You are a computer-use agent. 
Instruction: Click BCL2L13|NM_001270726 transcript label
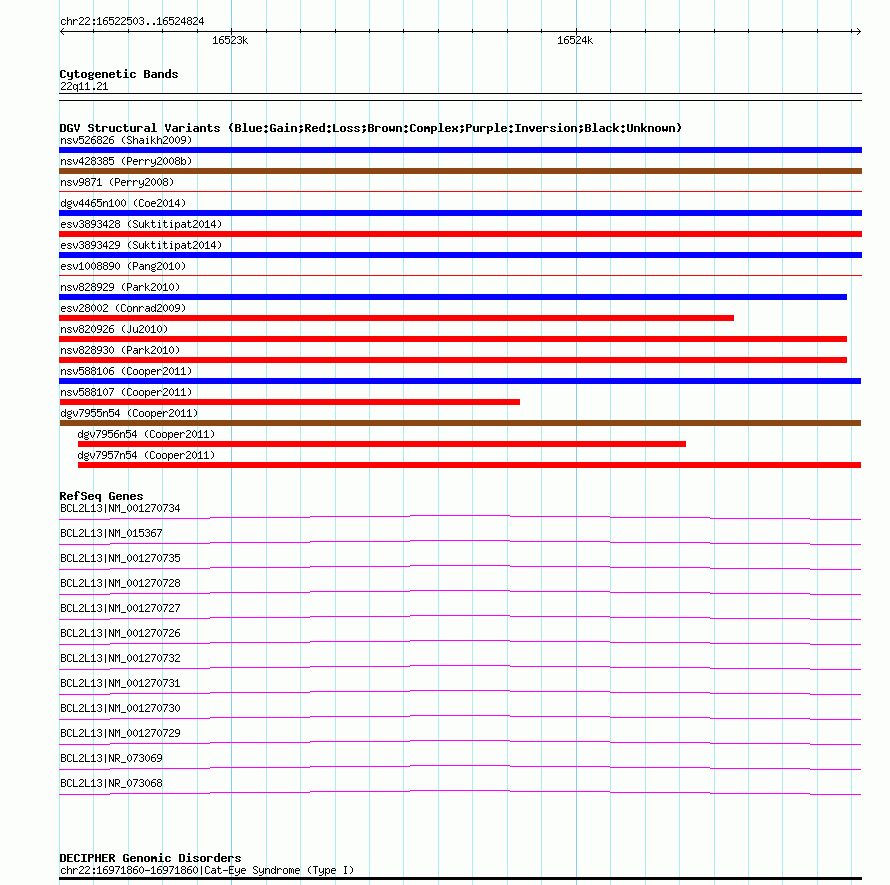tap(120, 633)
